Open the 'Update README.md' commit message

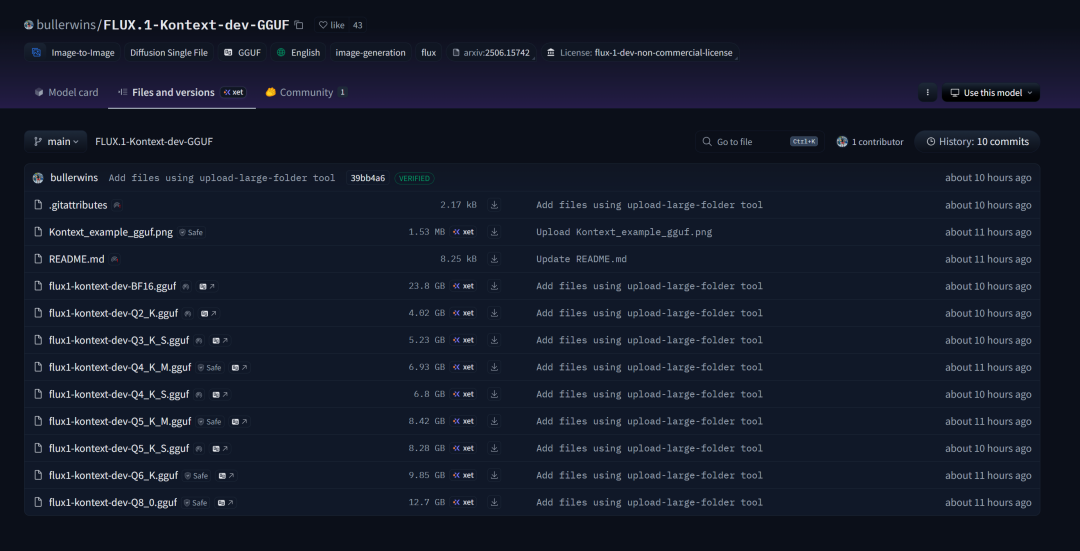[x=581, y=259]
